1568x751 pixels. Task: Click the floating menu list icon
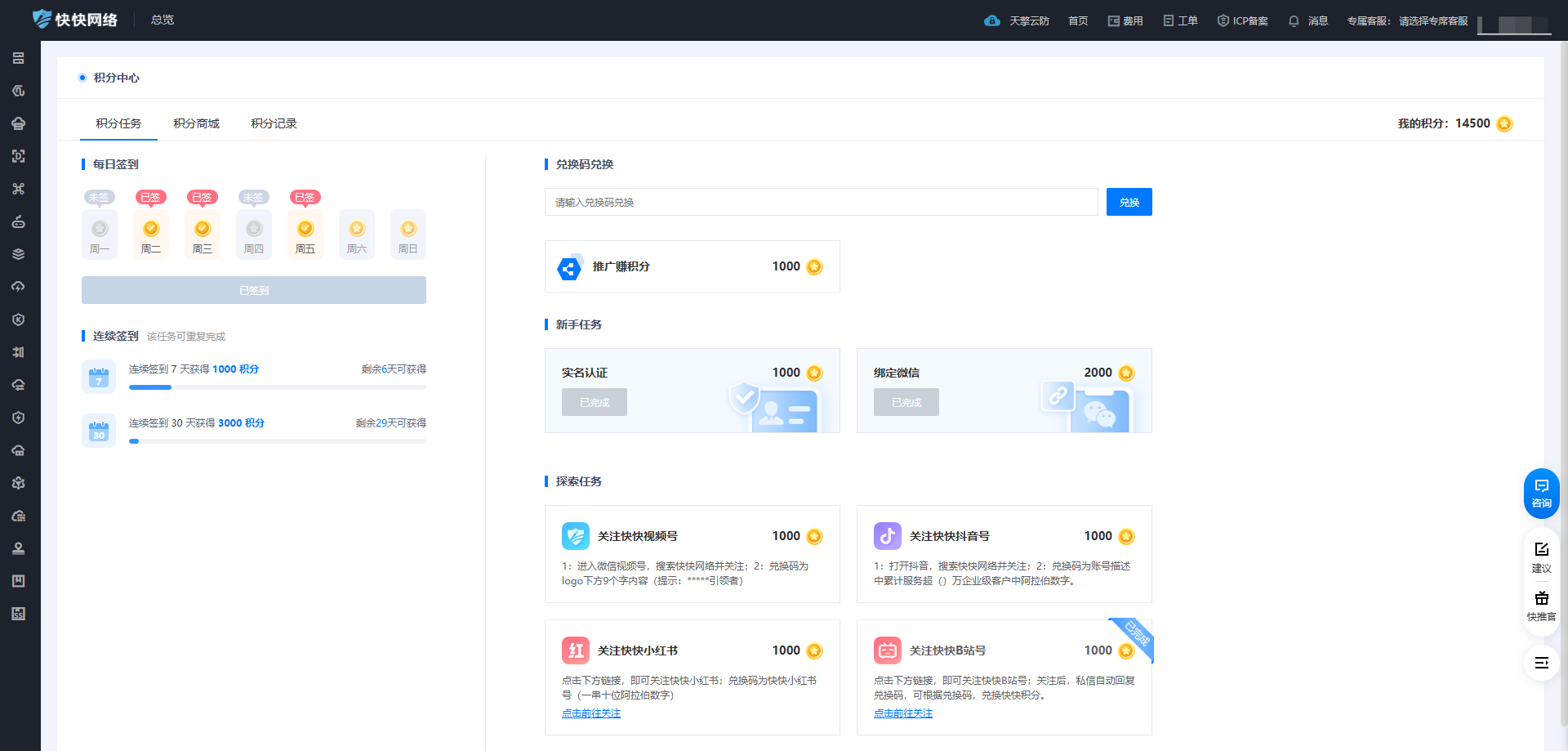click(x=1541, y=663)
